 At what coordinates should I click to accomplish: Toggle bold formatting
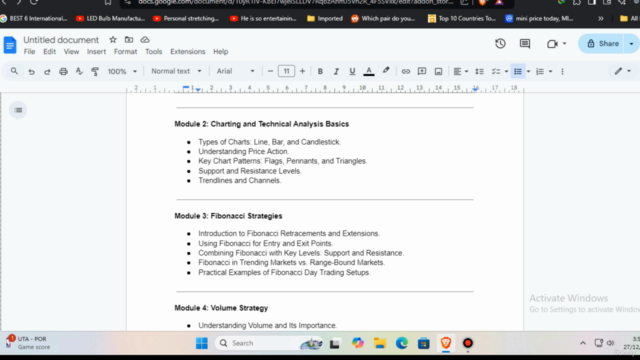tap(320, 71)
